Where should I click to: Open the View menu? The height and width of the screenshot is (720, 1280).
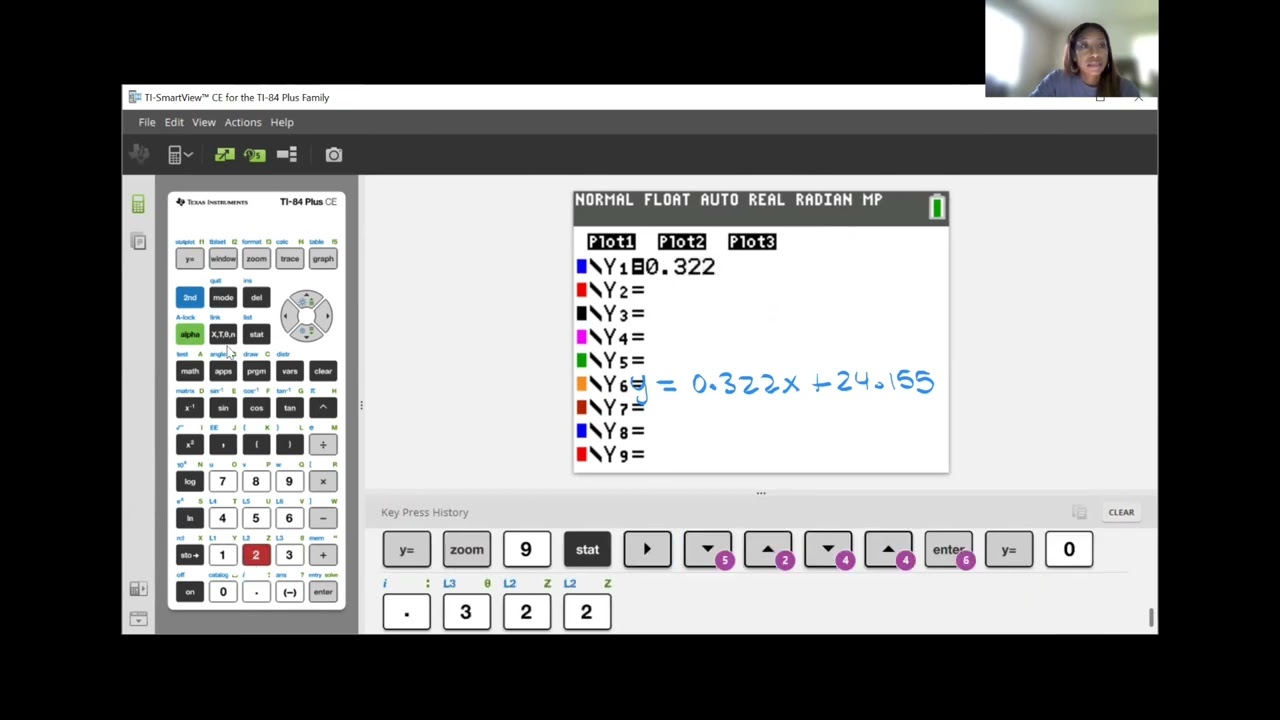pos(204,122)
